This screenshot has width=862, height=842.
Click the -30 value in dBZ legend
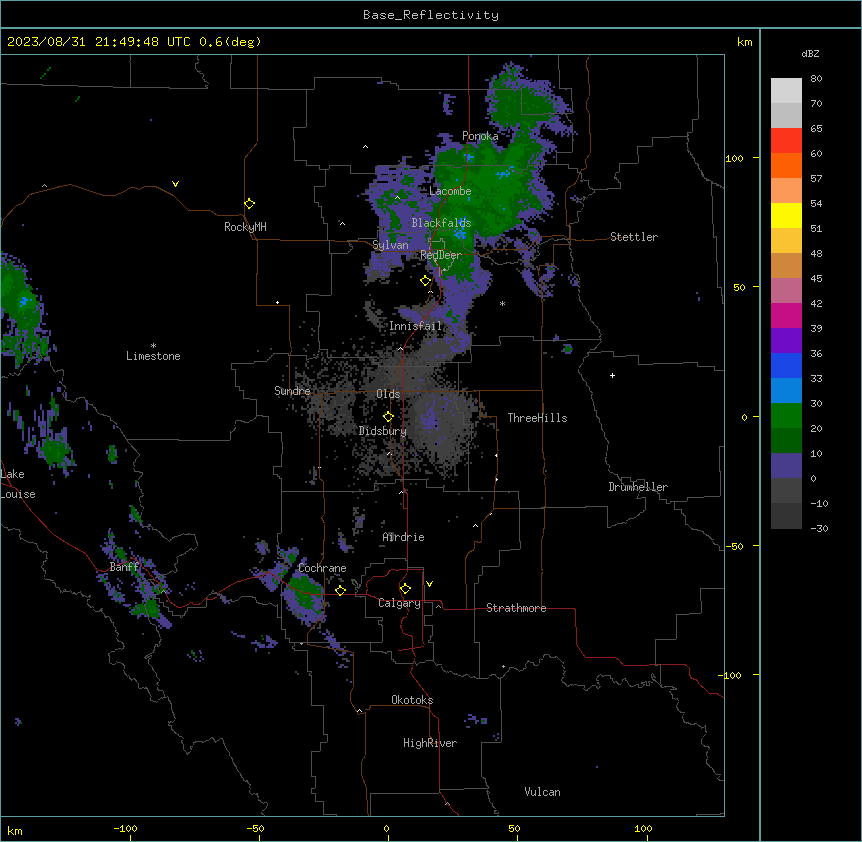point(819,529)
